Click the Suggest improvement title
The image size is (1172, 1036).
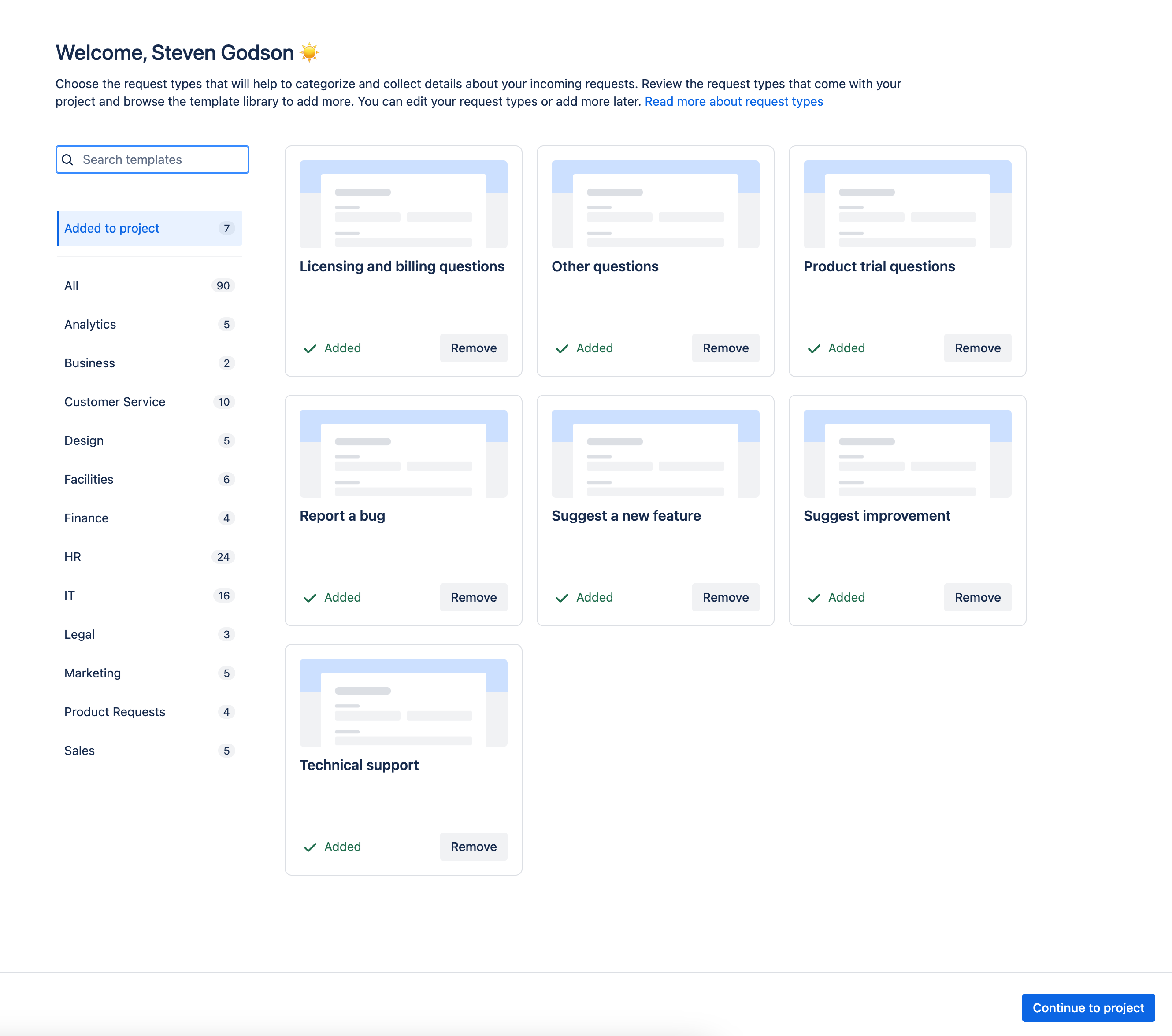pos(877,516)
